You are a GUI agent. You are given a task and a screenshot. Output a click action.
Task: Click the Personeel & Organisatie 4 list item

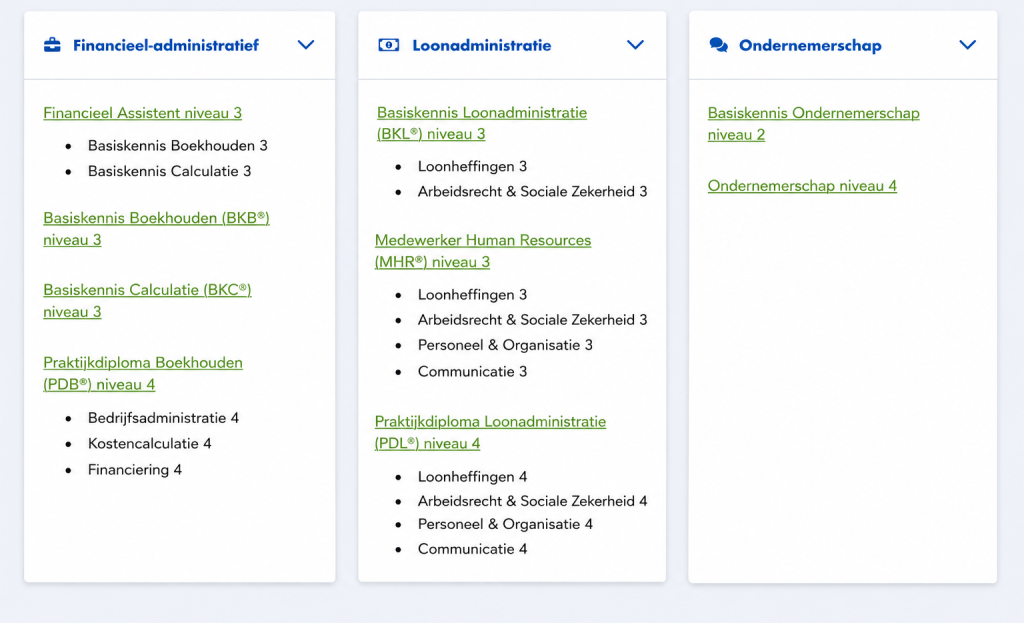(x=505, y=524)
